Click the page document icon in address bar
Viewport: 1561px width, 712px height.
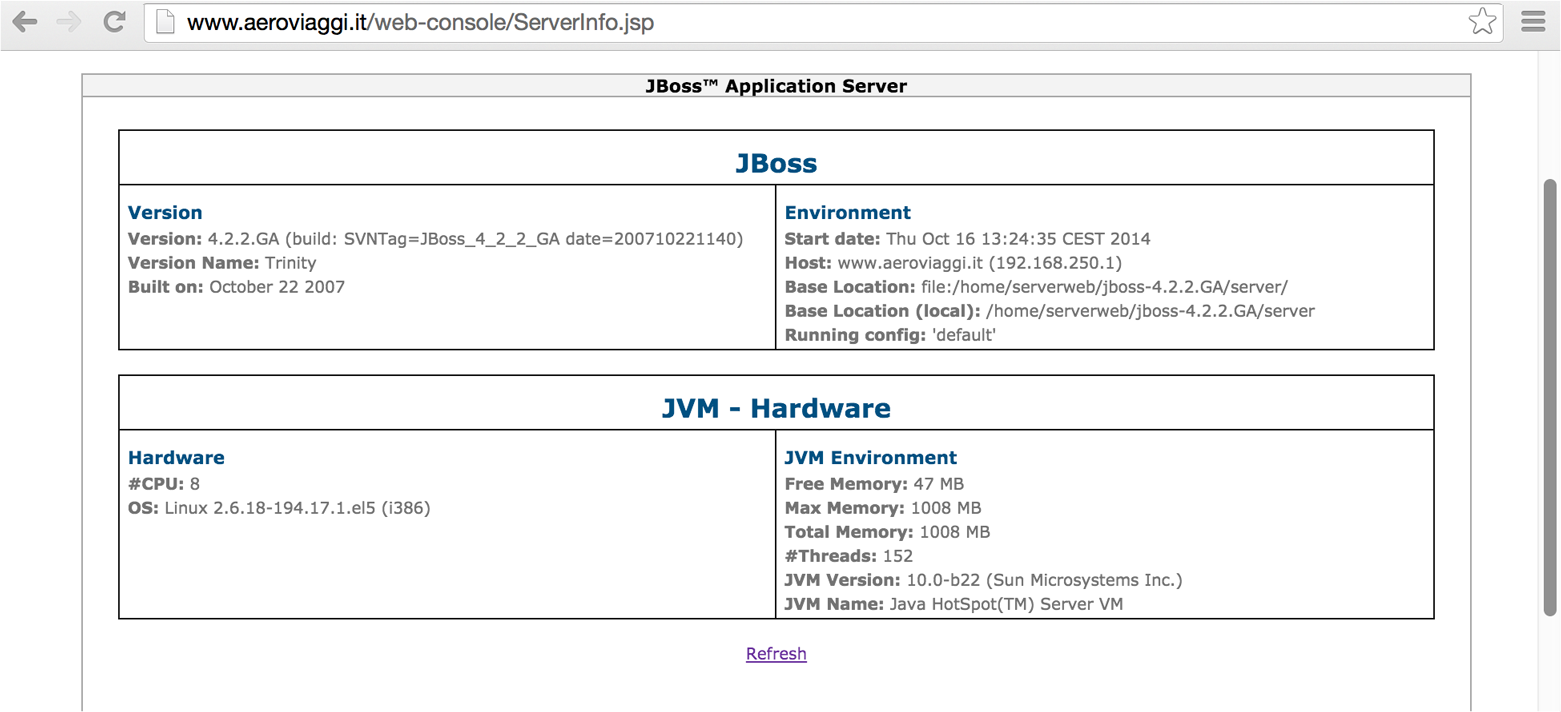pyautogui.click(x=165, y=21)
